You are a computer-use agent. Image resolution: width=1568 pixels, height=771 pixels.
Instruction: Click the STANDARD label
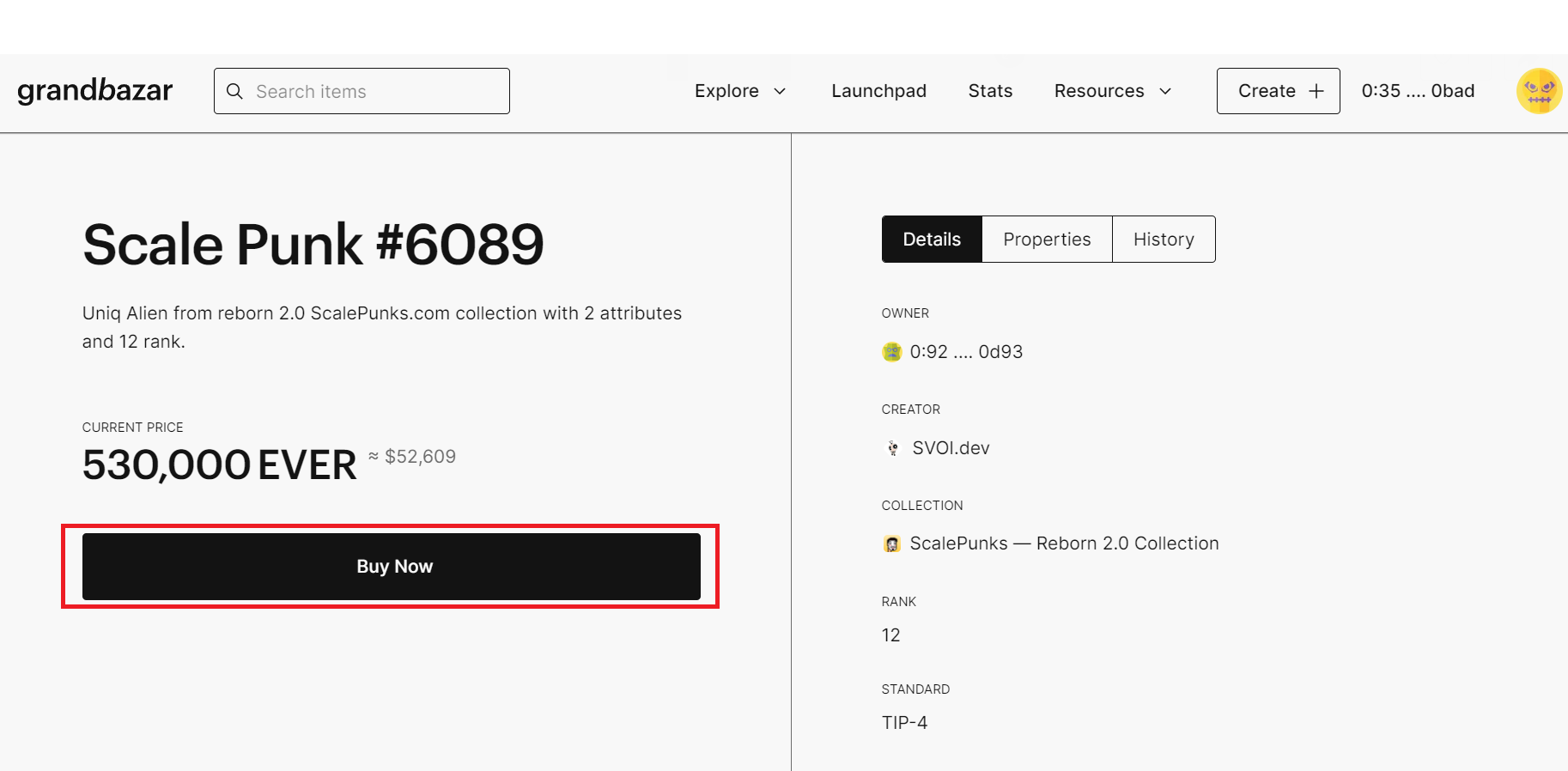tap(915, 689)
